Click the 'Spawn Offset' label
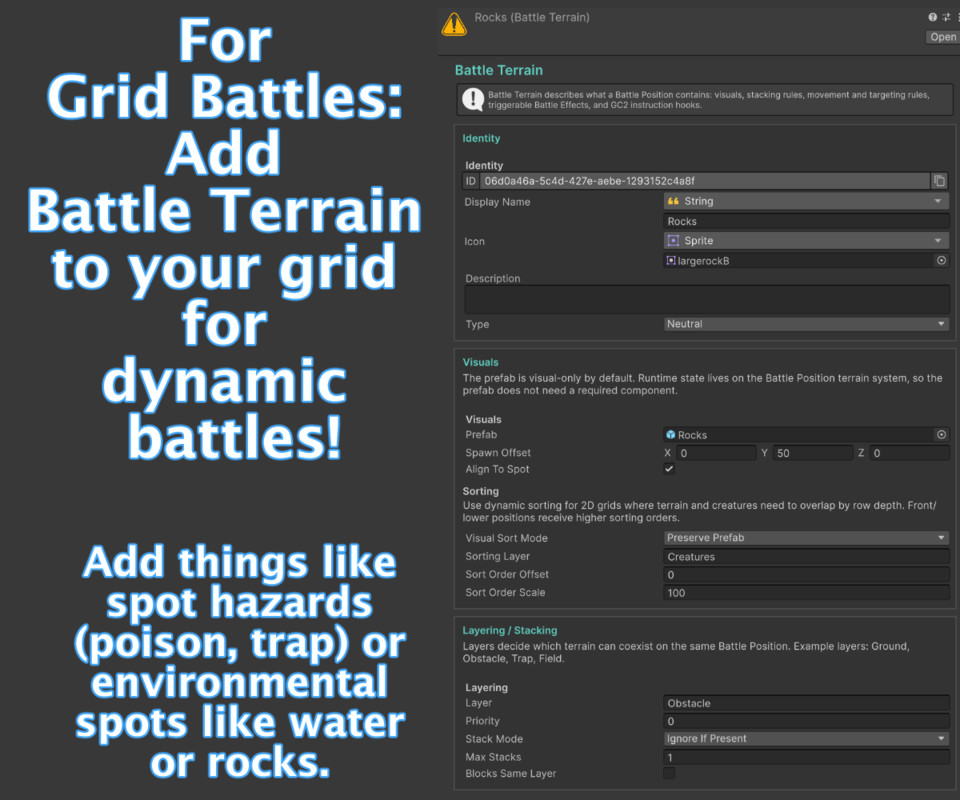960x800 pixels. (x=498, y=452)
